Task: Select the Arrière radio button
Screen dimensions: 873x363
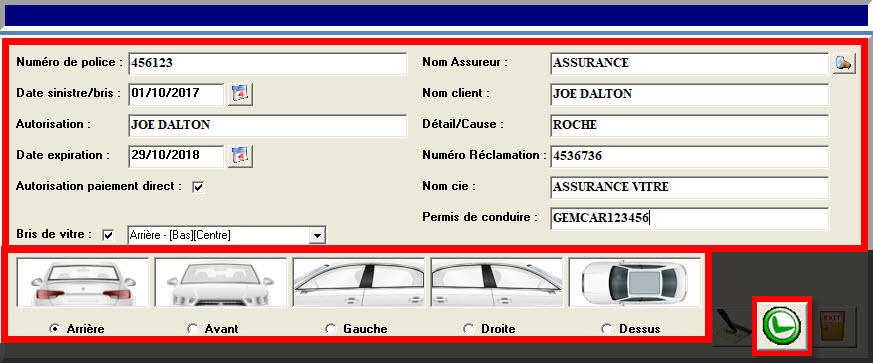Action: 55,329
